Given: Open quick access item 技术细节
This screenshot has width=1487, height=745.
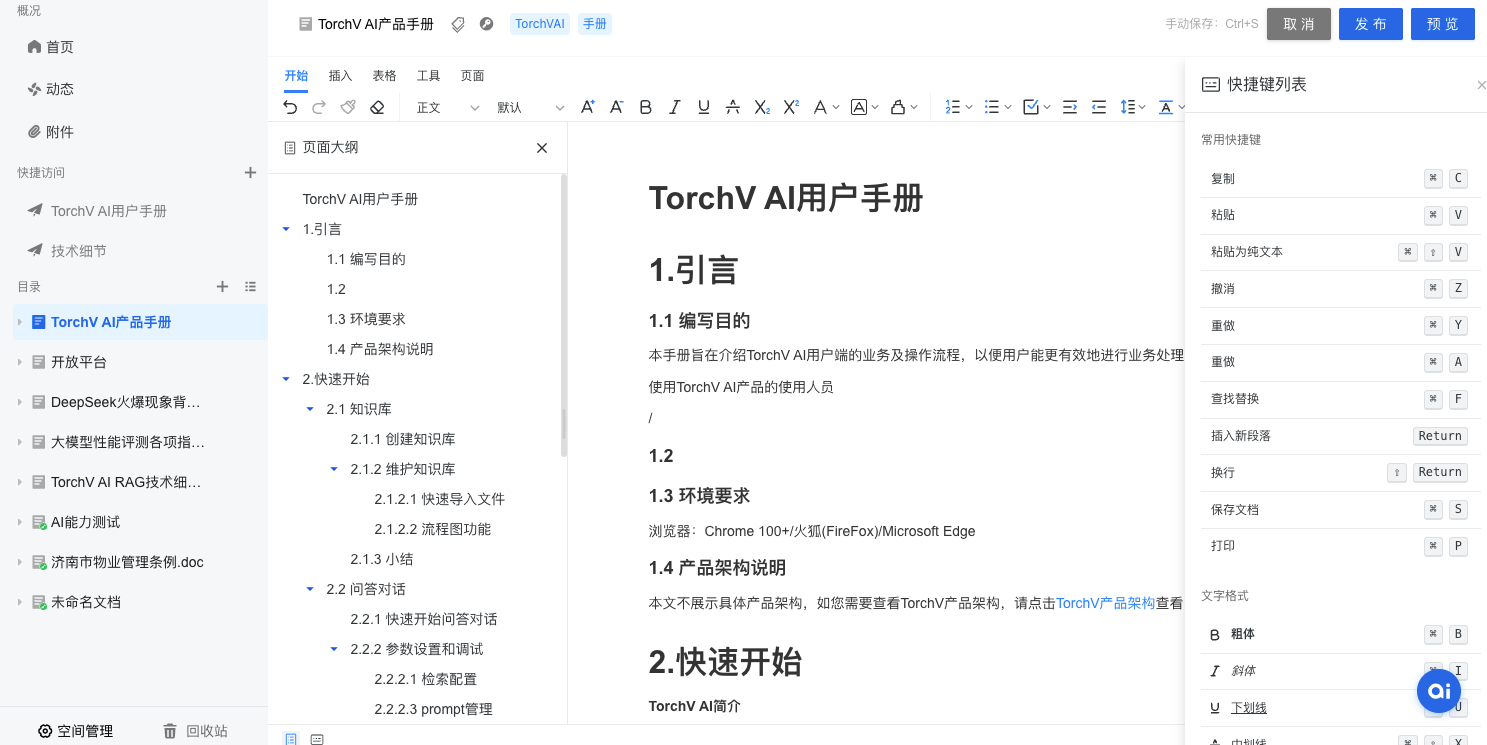Looking at the screenshot, I should click(x=79, y=251).
